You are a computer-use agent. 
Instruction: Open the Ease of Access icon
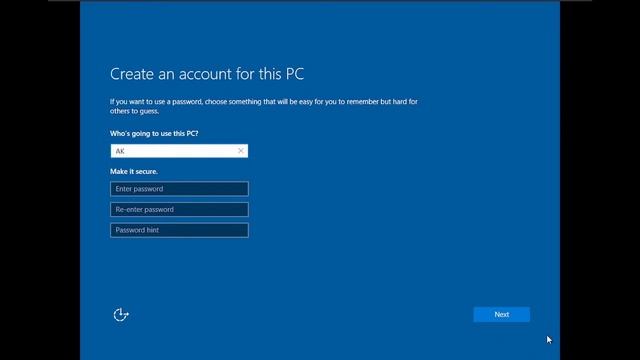[121, 315]
